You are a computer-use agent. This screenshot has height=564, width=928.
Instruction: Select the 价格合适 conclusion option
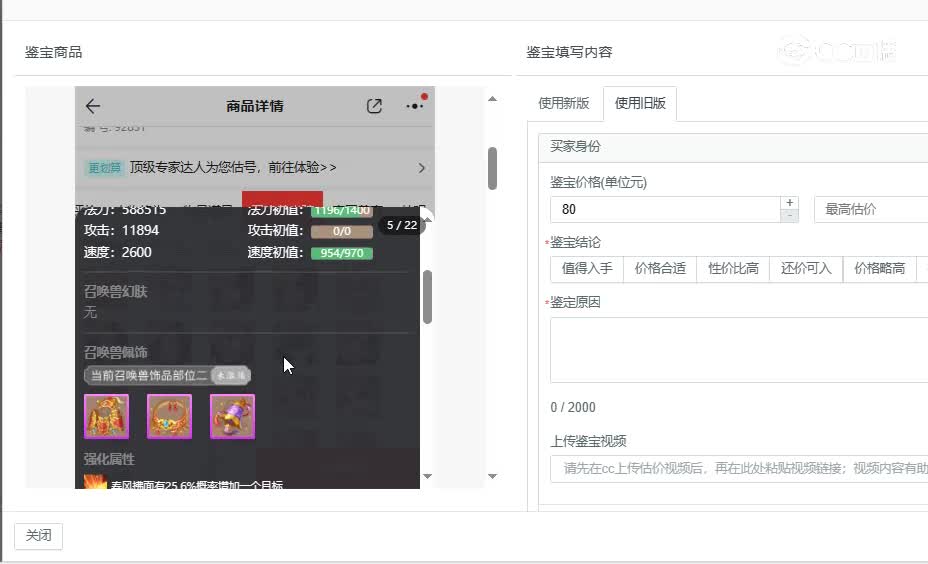[660, 269]
